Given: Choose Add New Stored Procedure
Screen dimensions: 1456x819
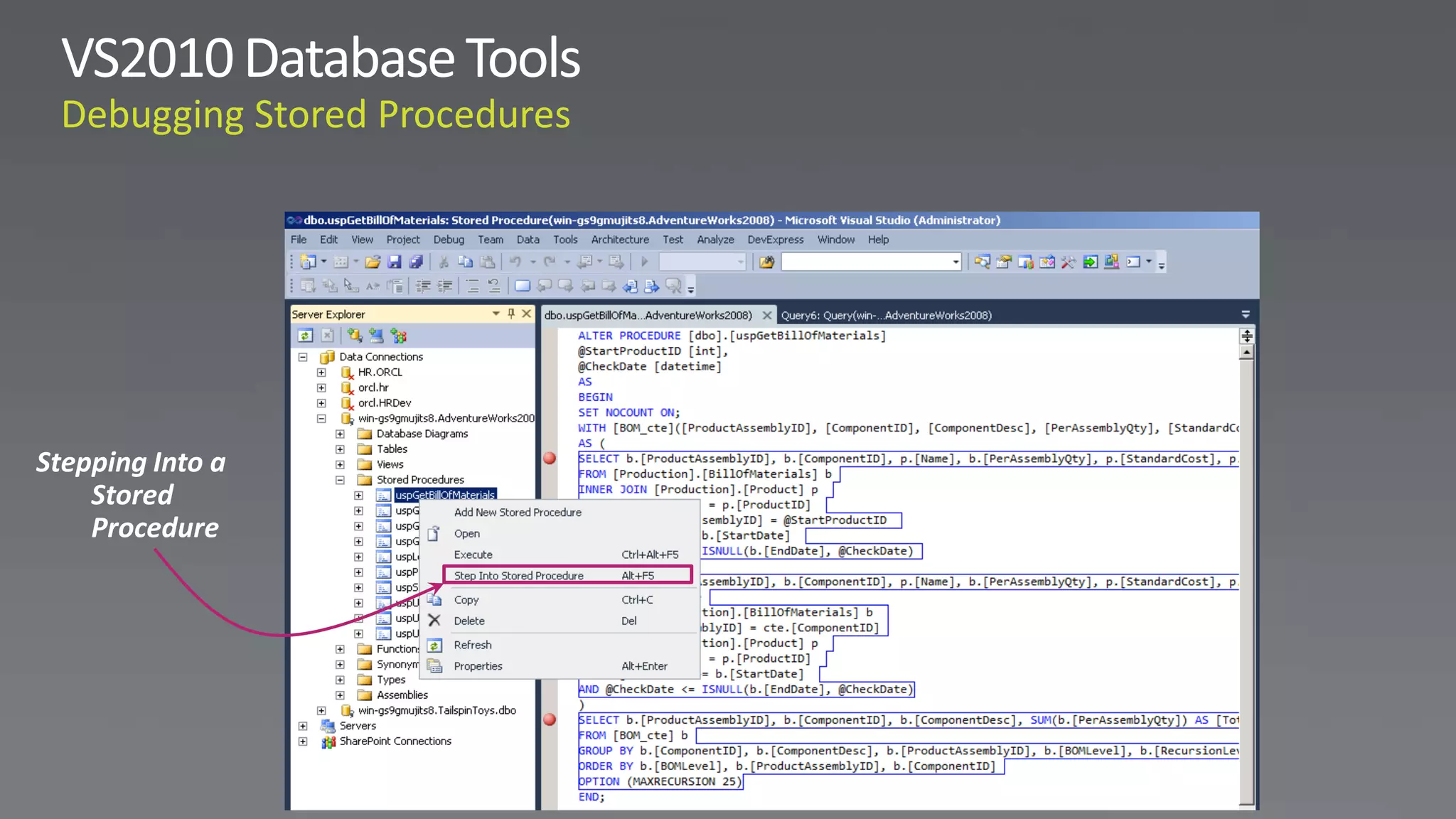Looking at the screenshot, I should [559, 512].
